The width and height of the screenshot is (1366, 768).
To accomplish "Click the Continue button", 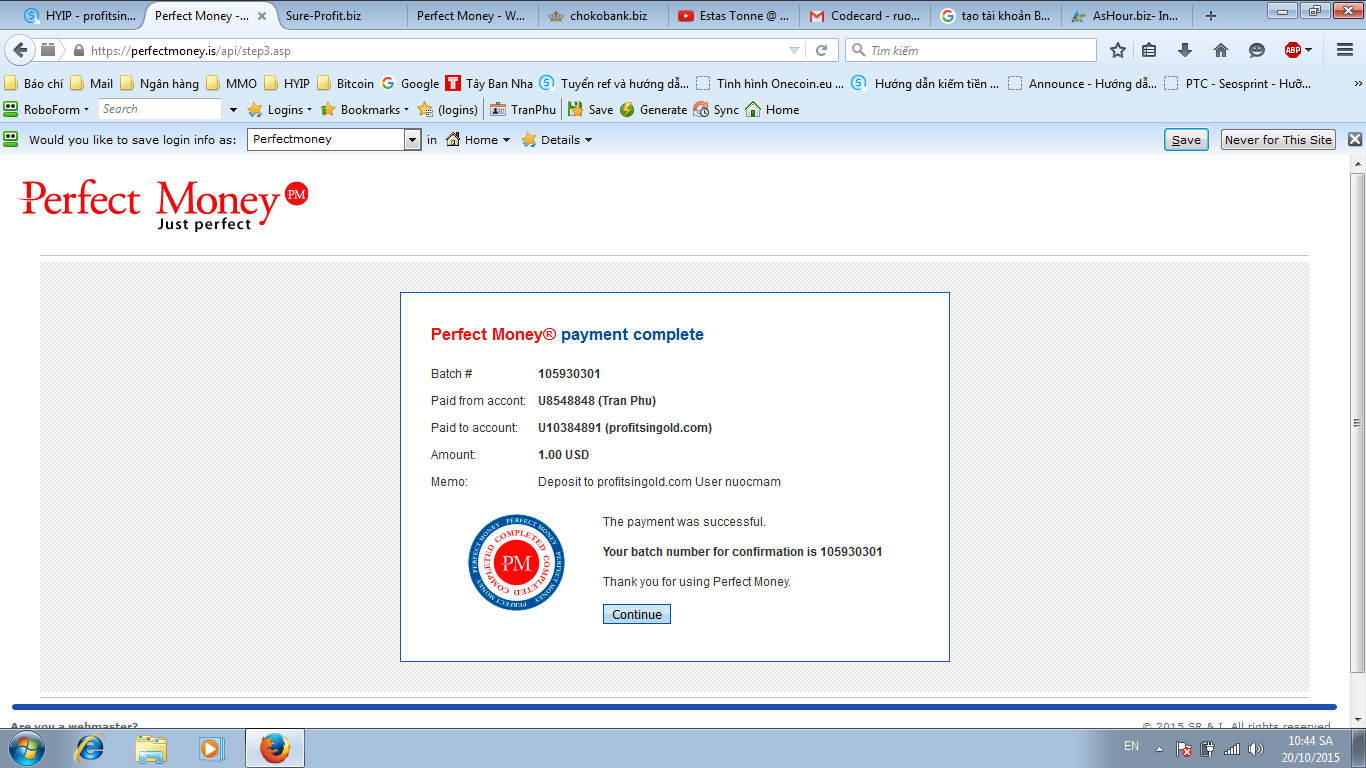I will (637, 614).
